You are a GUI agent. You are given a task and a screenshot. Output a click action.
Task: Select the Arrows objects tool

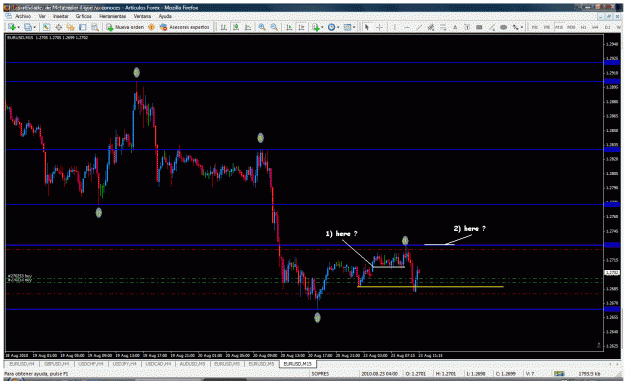516,27
